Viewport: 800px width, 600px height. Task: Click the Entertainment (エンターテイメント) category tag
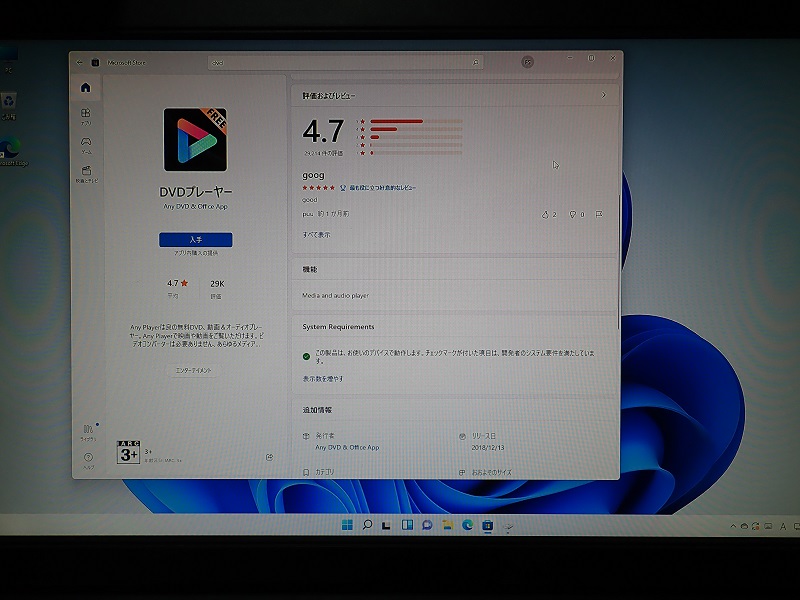(193, 370)
